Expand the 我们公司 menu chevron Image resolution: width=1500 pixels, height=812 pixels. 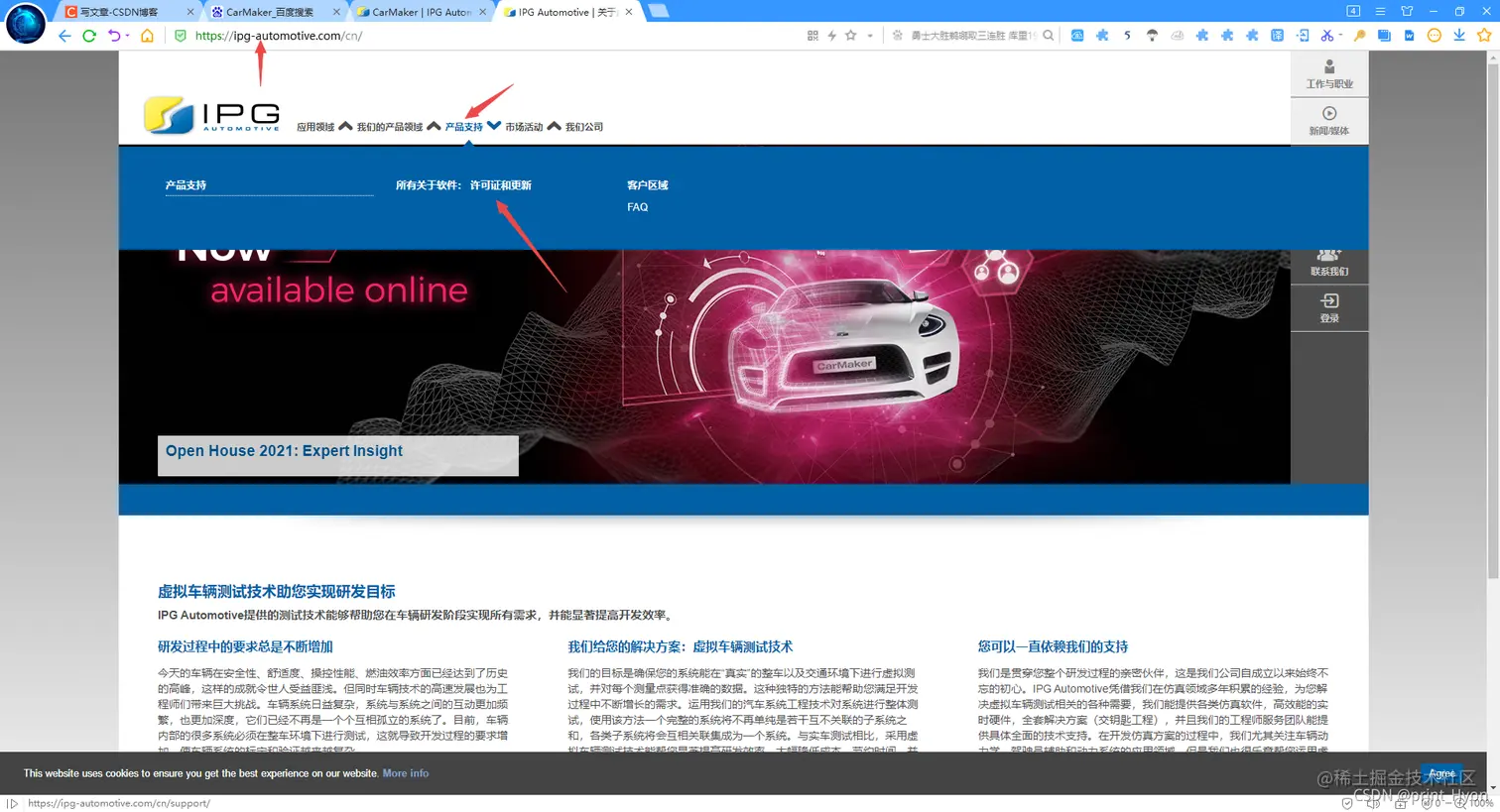click(x=554, y=125)
